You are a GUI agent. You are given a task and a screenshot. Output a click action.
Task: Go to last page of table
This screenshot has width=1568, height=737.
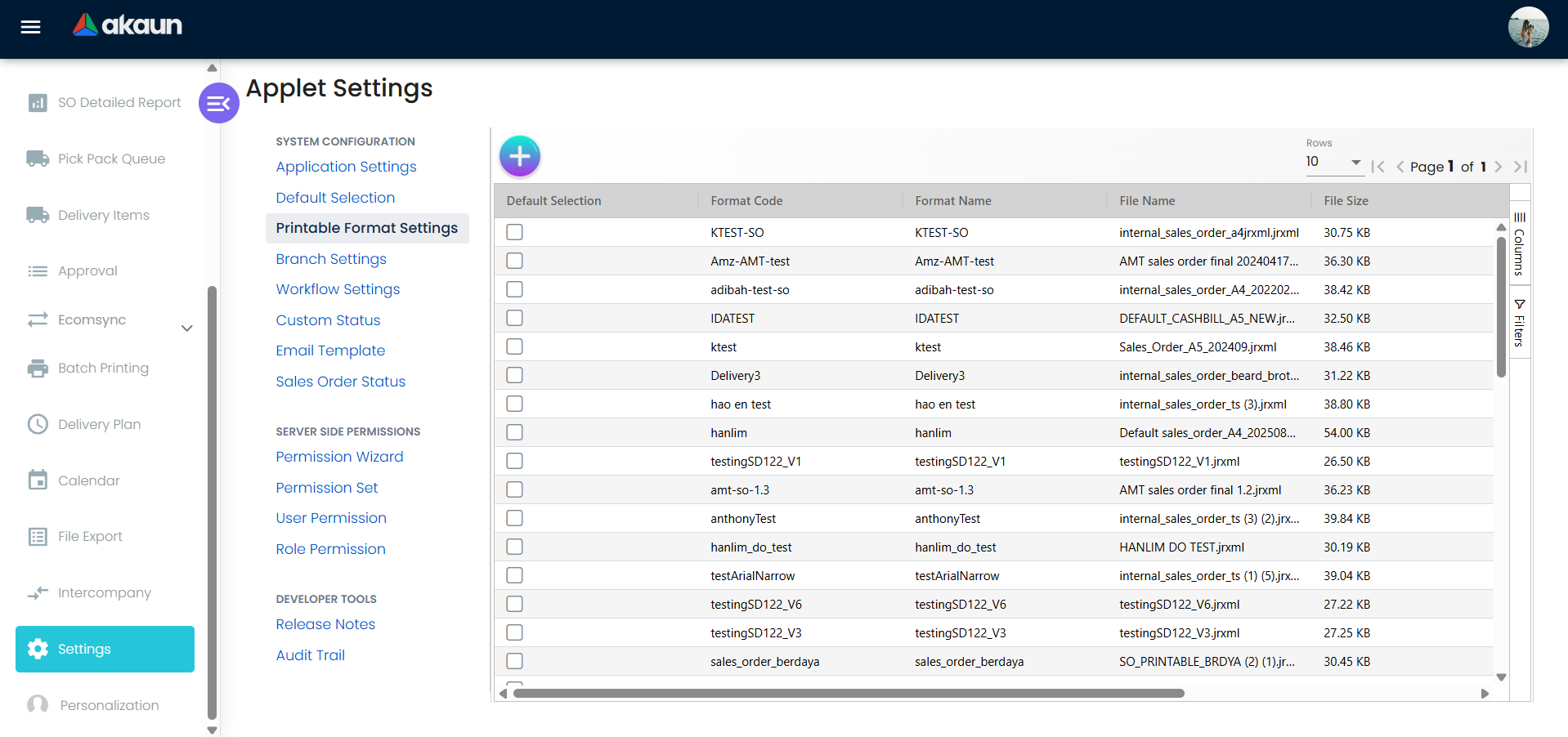coord(1520,167)
